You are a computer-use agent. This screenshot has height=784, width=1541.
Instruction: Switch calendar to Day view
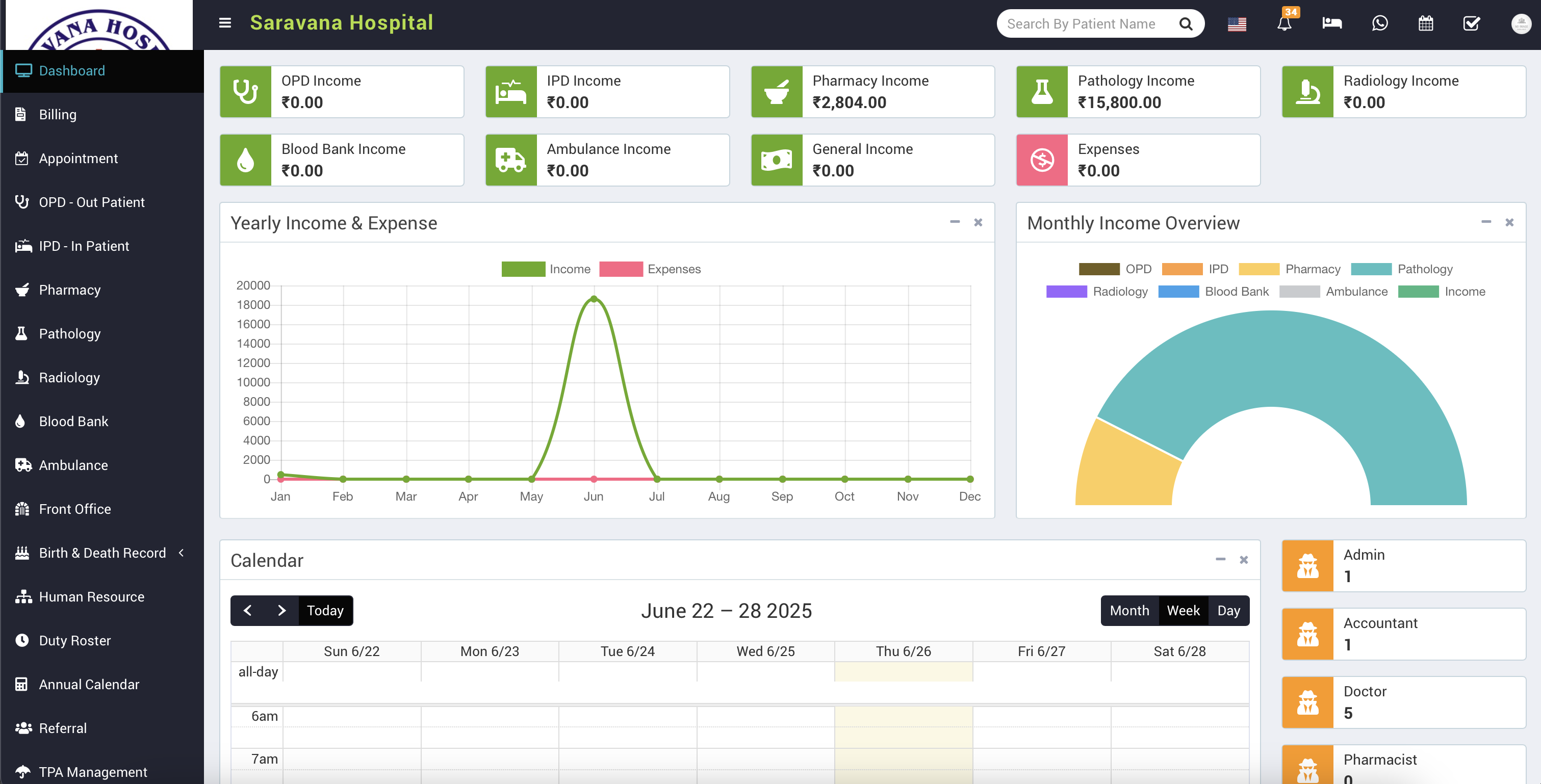click(x=1229, y=611)
